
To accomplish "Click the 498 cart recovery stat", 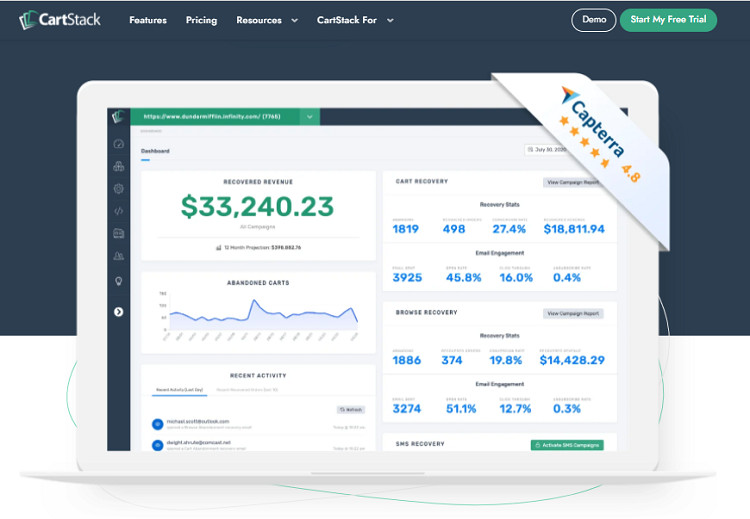I will click(453, 229).
